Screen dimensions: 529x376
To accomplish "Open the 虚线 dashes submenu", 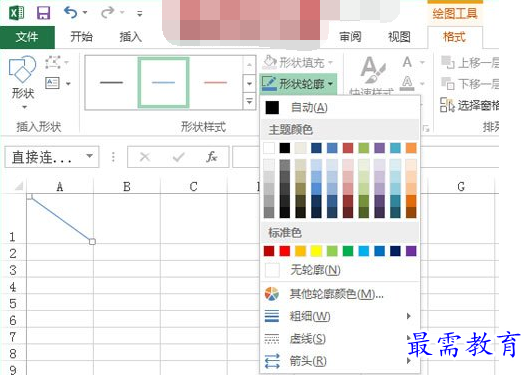I will tap(340, 339).
